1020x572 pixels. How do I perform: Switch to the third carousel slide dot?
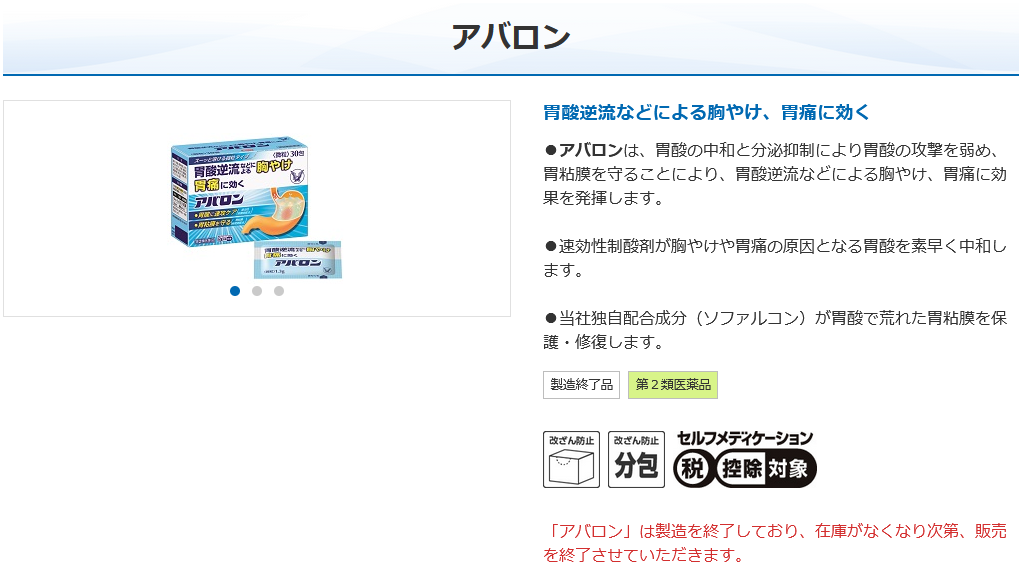[279, 291]
